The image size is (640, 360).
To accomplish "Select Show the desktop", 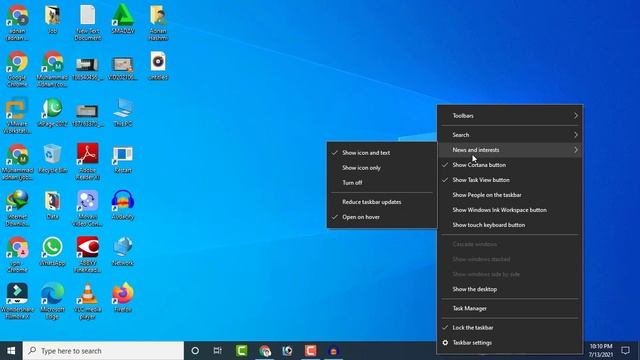I will click(510, 289).
